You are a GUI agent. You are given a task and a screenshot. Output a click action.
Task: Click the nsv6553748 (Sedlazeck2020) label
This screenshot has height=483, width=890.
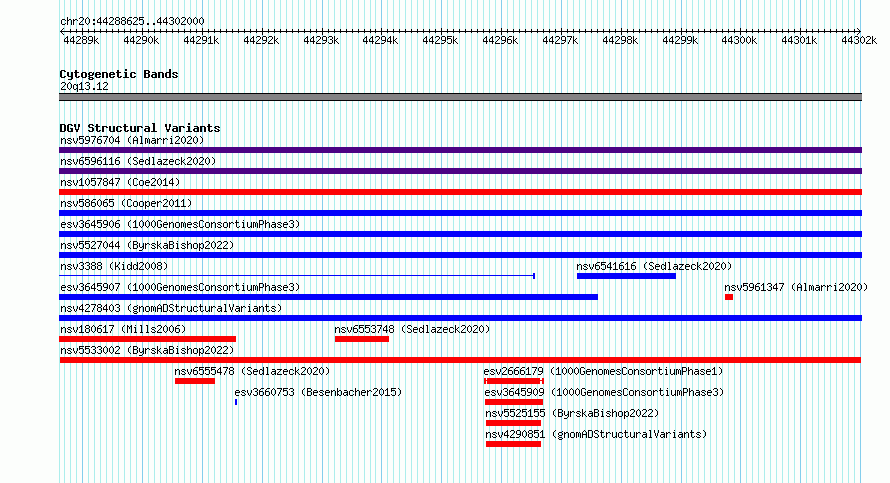click(x=412, y=329)
